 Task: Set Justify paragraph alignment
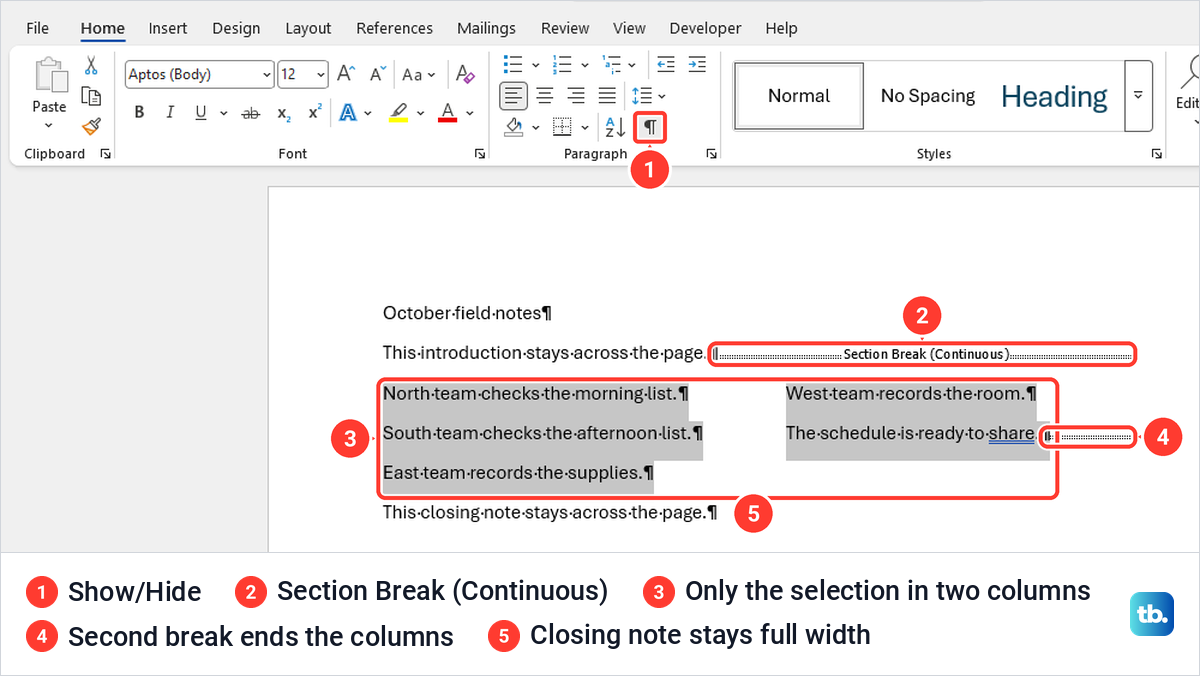click(x=607, y=96)
